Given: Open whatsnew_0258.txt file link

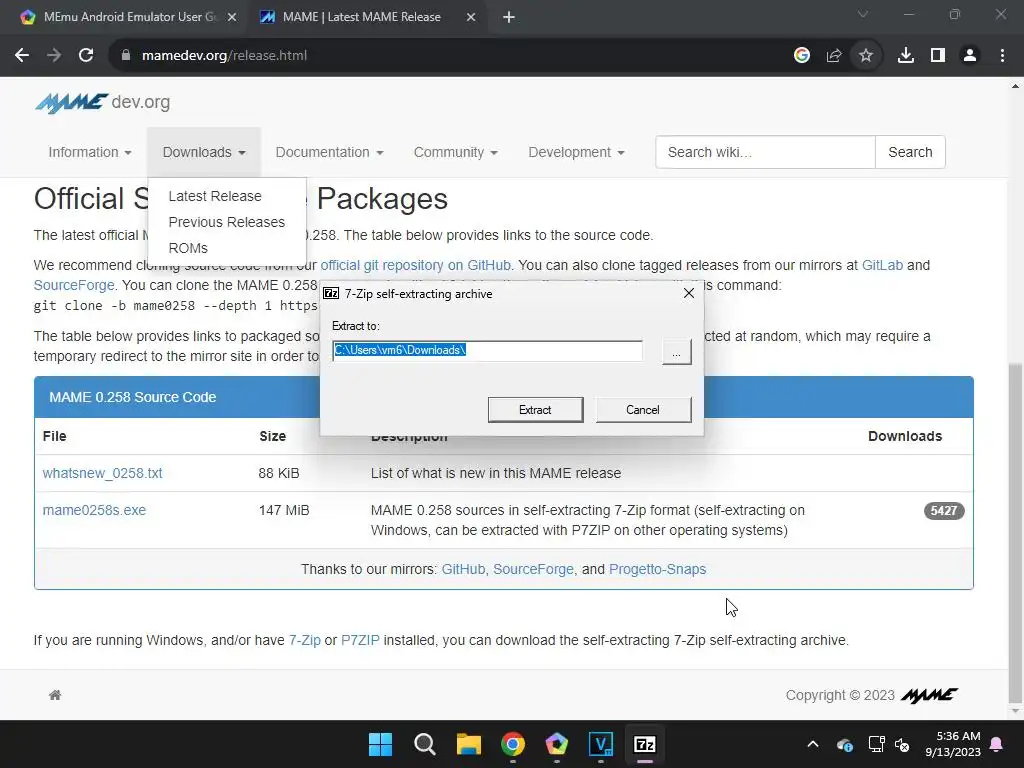Looking at the screenshot, I should pyautogui.click(x=103, y=473).
